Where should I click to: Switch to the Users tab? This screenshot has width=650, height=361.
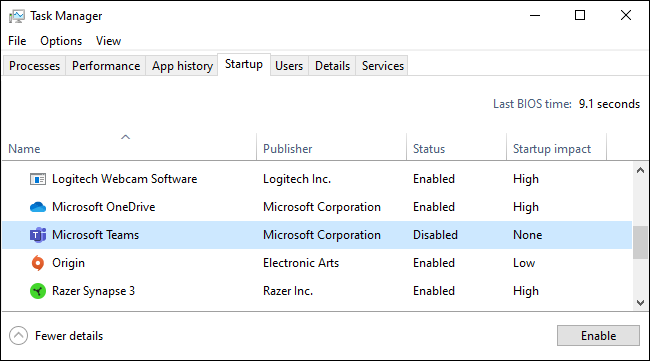click(x=289, y=66)
